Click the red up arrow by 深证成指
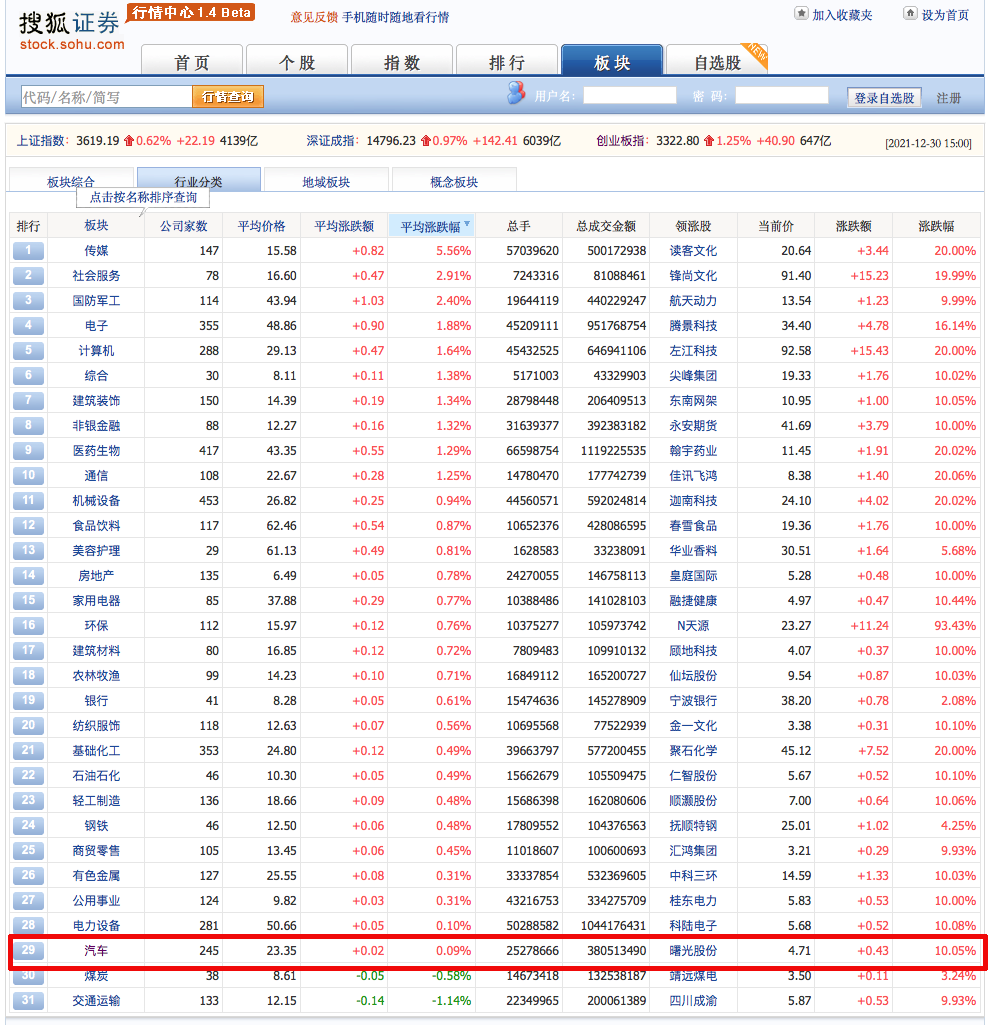This screenshot has width=993, height=1025. (426, 141)
